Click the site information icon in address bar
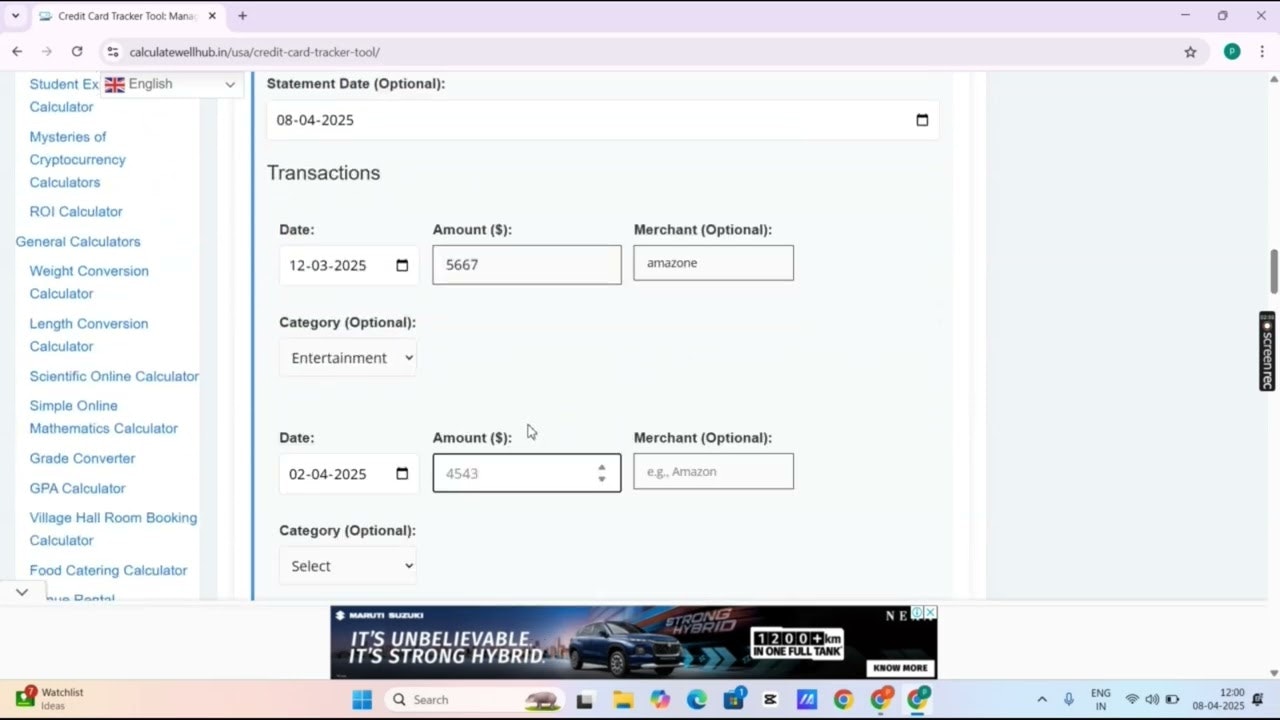 [x=112, y=52]
